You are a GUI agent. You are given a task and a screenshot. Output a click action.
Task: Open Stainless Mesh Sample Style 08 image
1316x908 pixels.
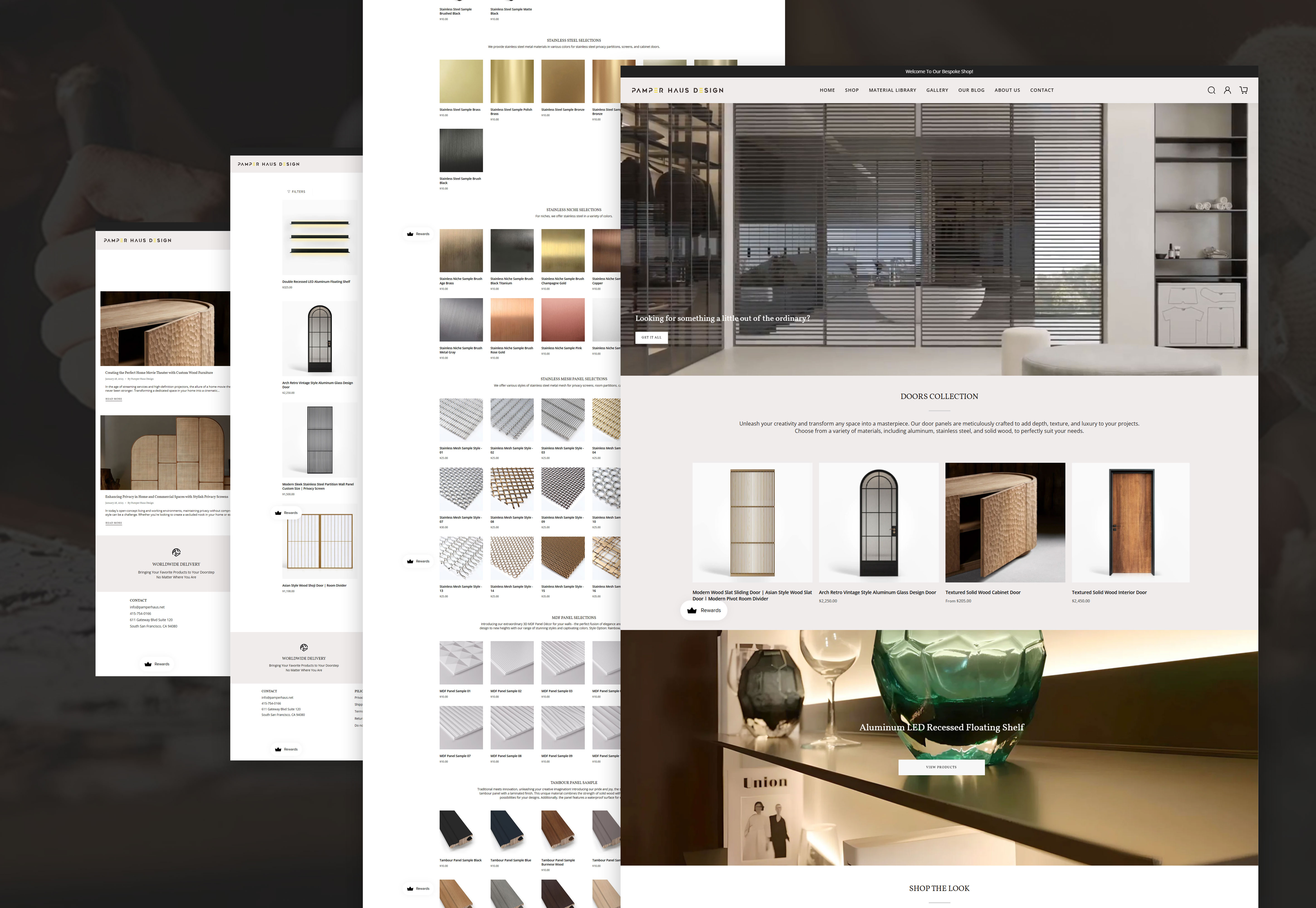[x=512, y=489]
